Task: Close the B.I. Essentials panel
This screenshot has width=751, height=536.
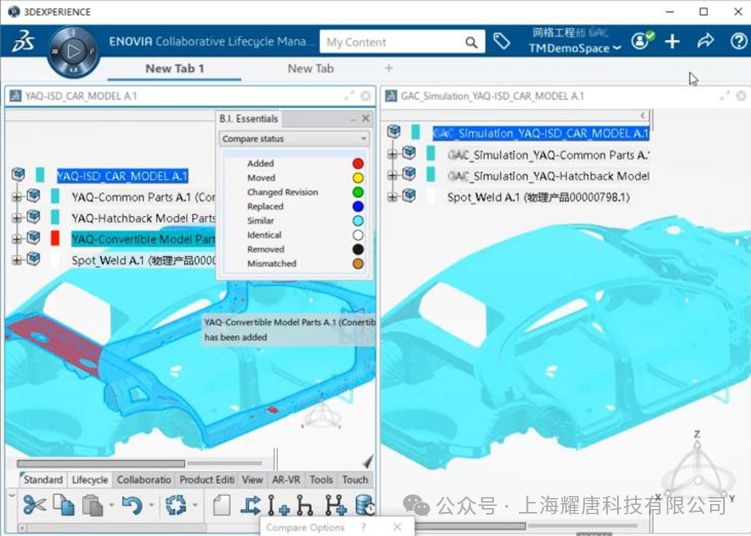Action: pyautogui.click(x=366, y=118)
